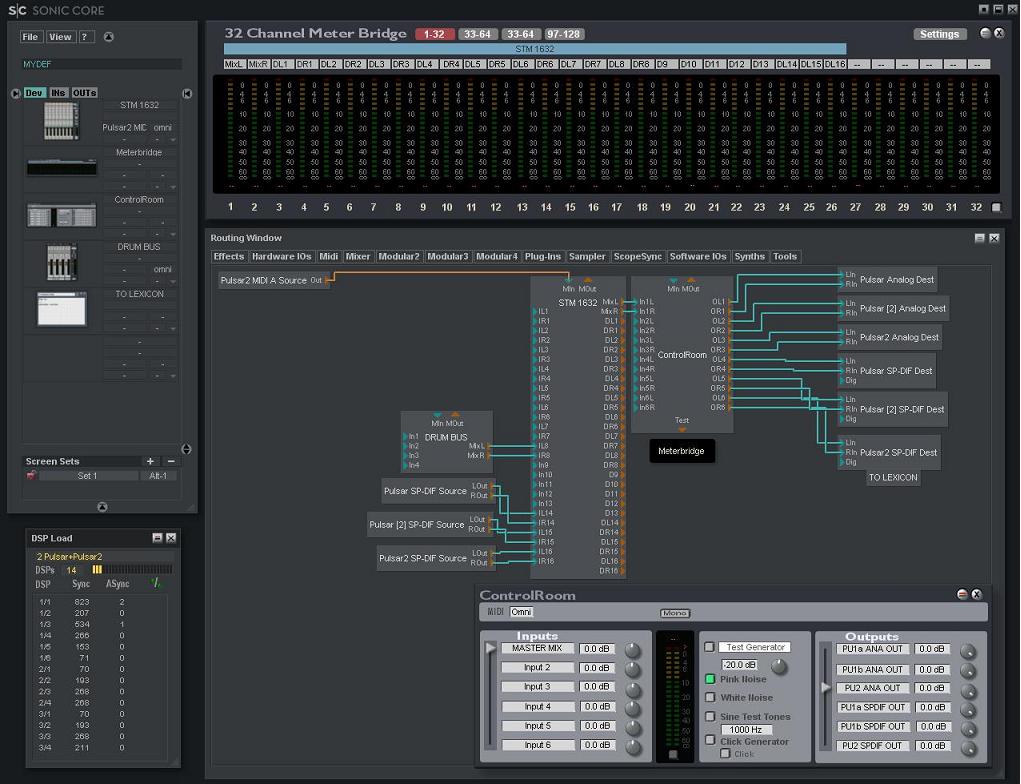Click the Meterbridge device thumbnail in project list
Screen dimensions: 1021x784
pyautogui.click(x=61, y=167)
